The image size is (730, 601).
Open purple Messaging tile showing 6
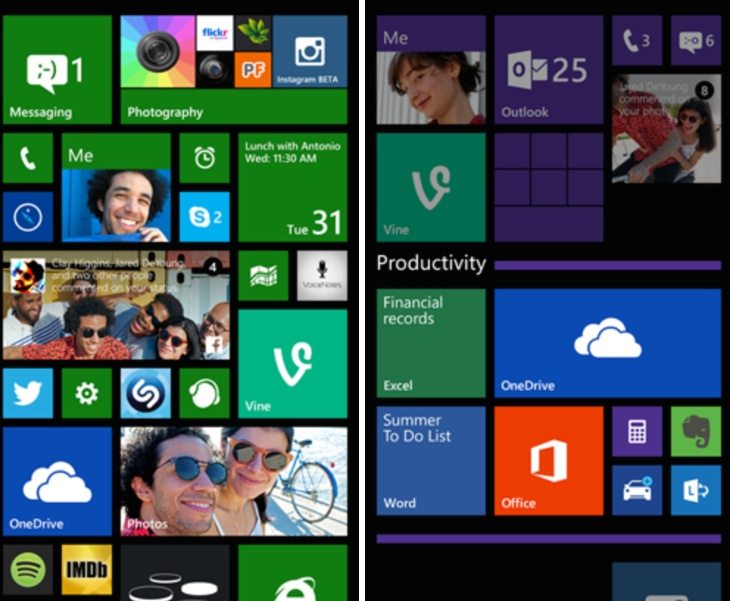coord(696,41)
